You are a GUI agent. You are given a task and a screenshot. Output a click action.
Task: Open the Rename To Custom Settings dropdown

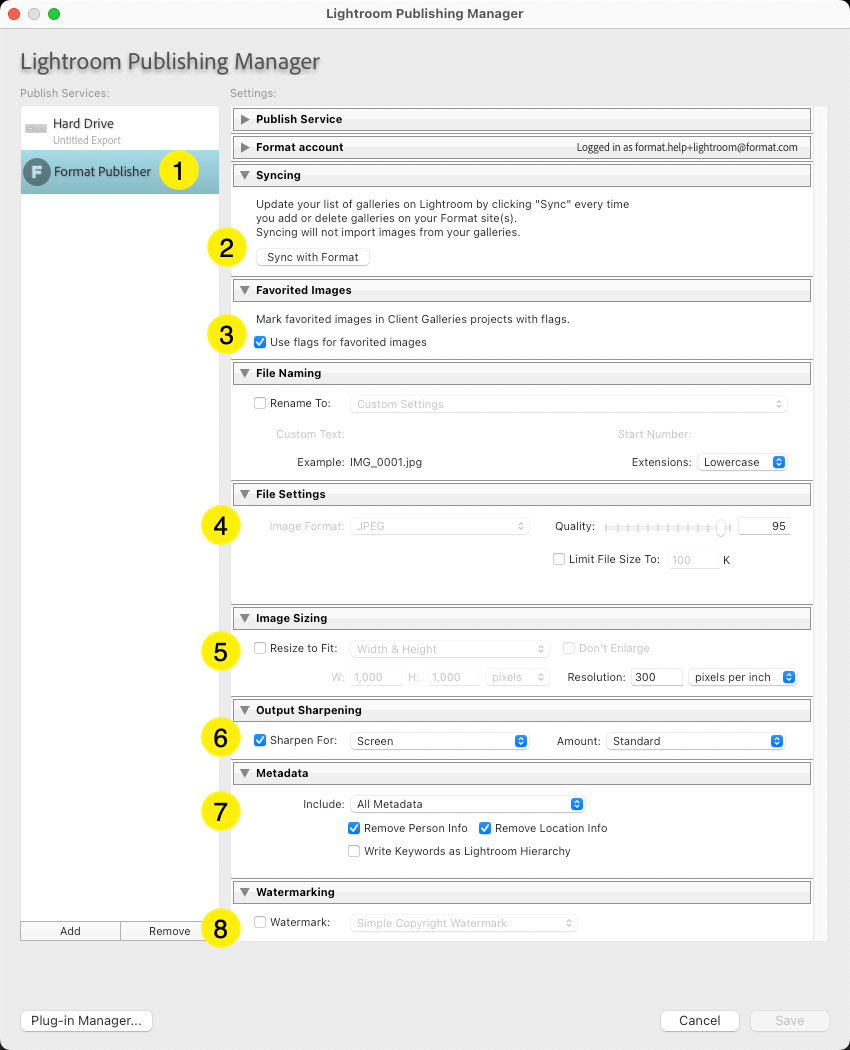(569, 404)
